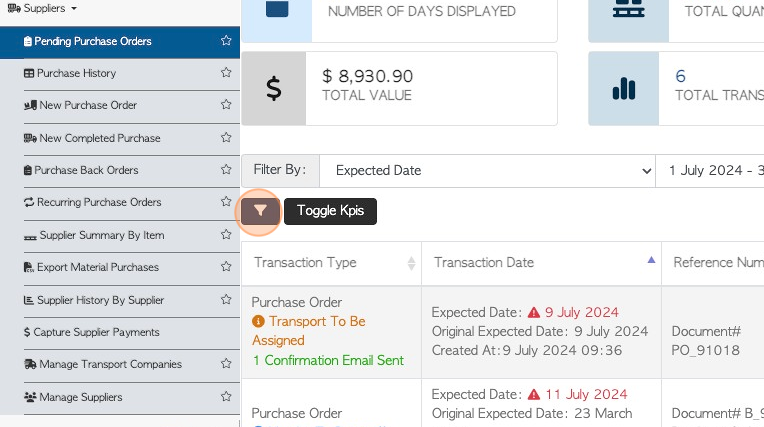Go to Supplier Summary By Item

tap(95, 235)
